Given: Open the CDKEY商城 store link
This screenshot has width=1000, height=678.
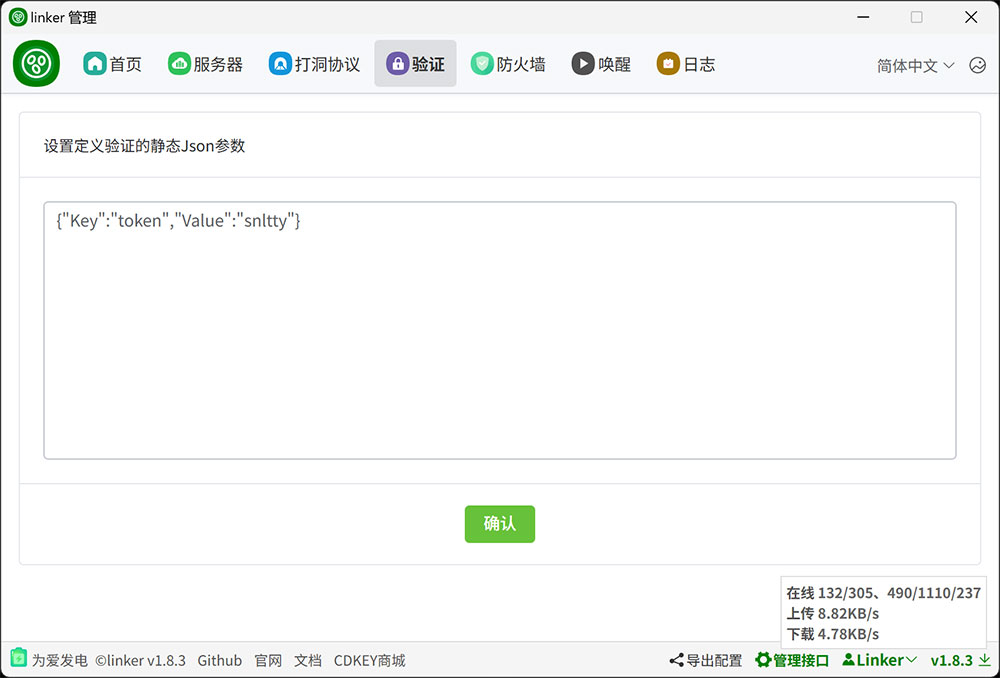Looking at the screenshot, I should tap(369, 660).
